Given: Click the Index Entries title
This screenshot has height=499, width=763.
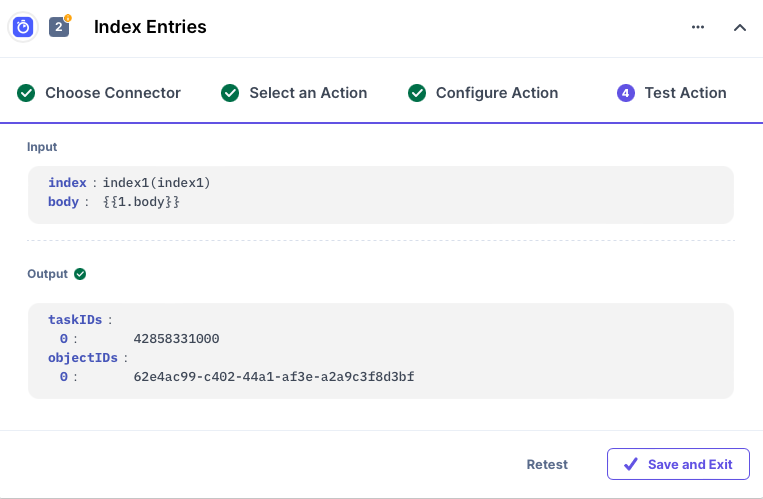Looking at the screenshot, I should pyautogui.click(x=150, y=27).
